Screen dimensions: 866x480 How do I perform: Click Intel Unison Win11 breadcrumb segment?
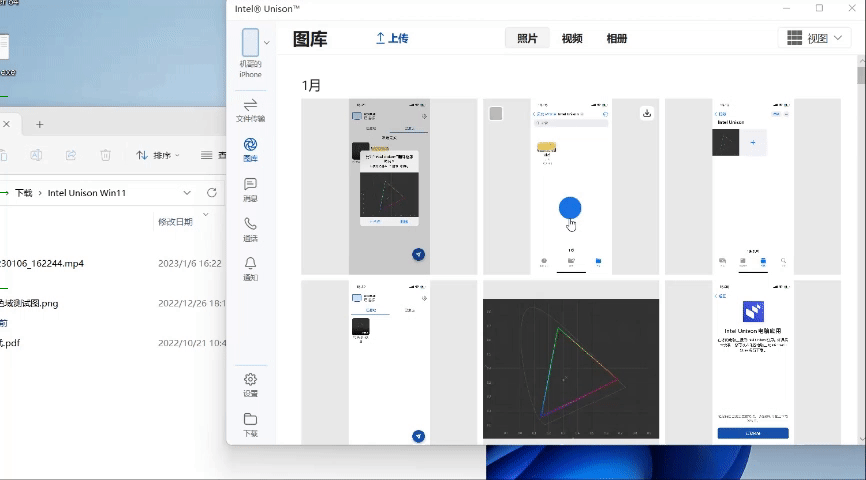(x=87, y=193)
